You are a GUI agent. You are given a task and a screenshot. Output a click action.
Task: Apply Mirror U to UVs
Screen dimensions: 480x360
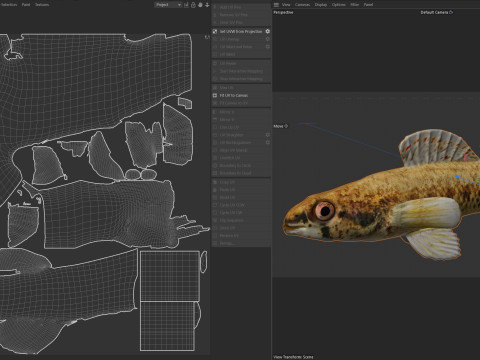point(227,112)
